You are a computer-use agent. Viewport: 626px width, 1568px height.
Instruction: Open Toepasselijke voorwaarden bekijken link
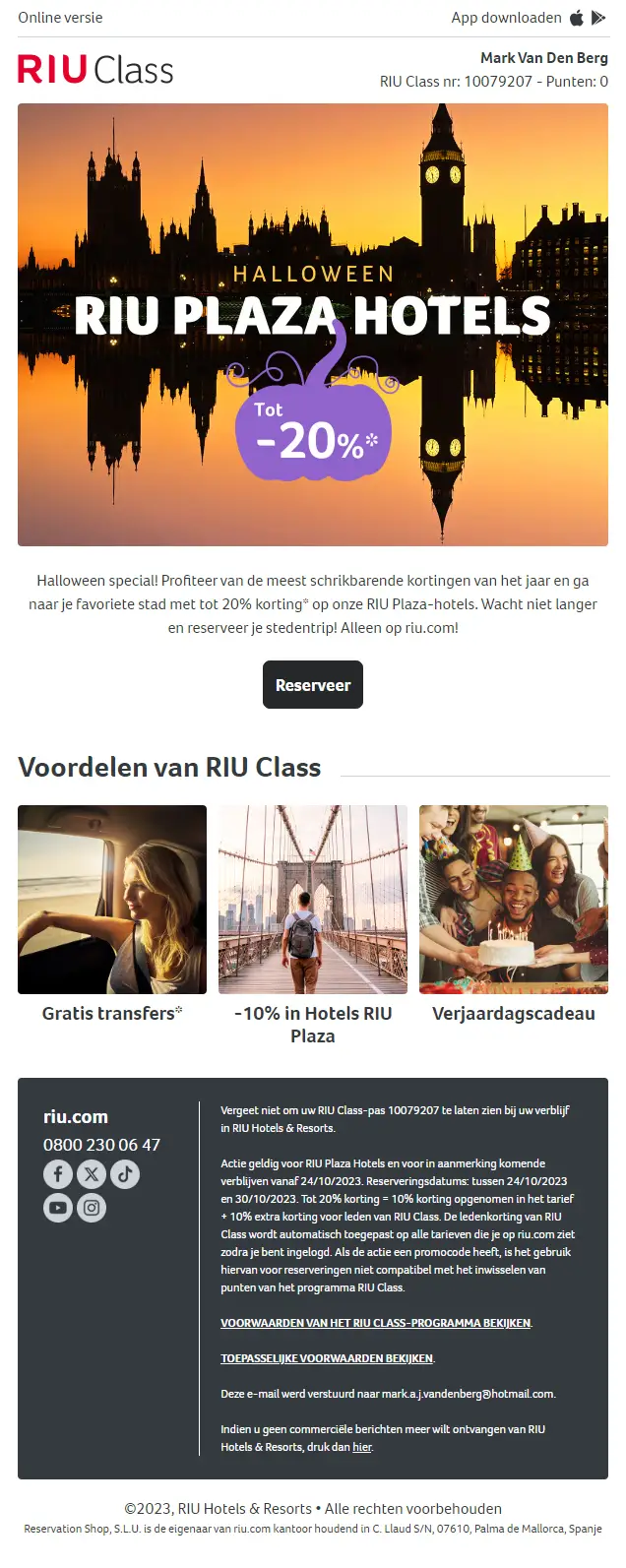(327, 1358)
